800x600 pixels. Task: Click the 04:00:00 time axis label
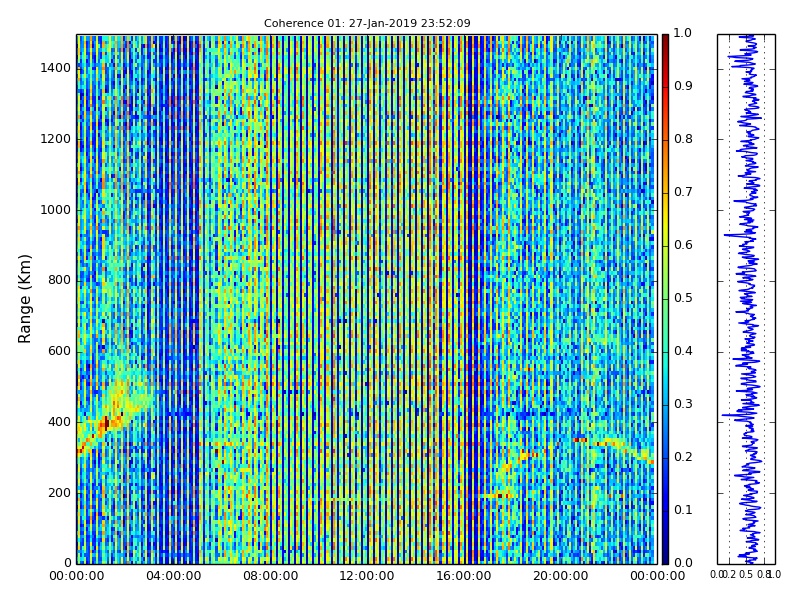tap(173, 576)
